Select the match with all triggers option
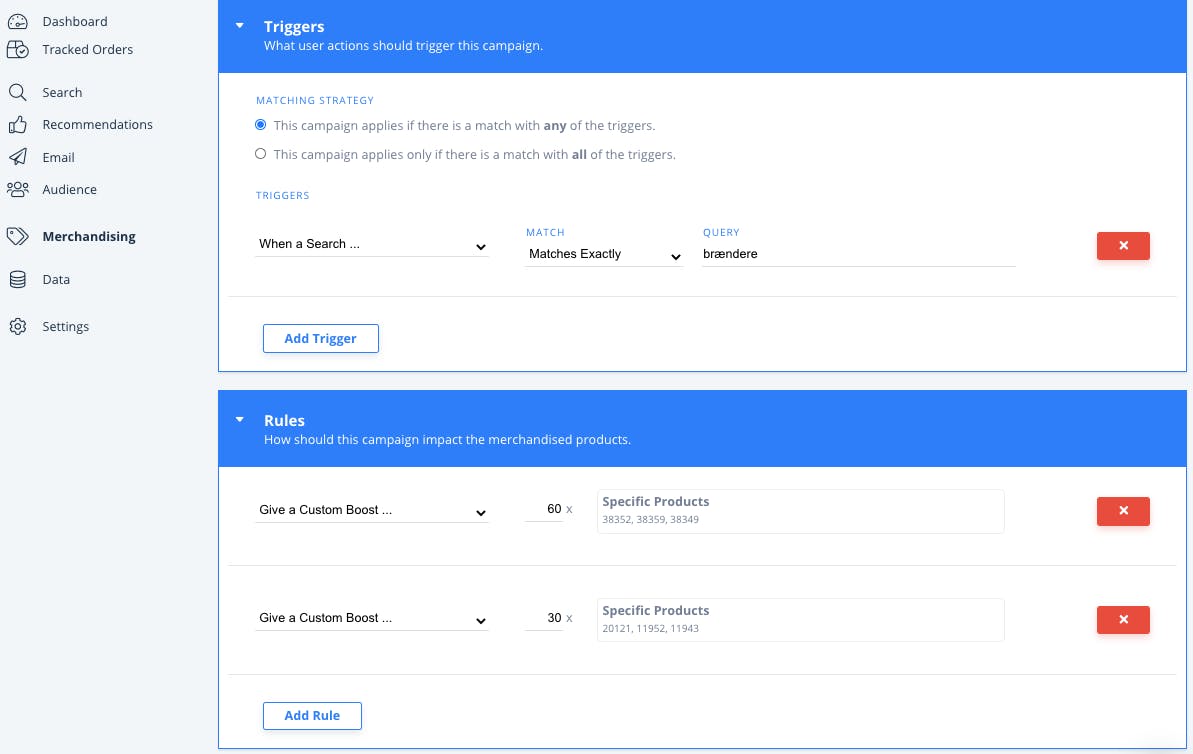 pyautogui.click(x=260, y=154)
